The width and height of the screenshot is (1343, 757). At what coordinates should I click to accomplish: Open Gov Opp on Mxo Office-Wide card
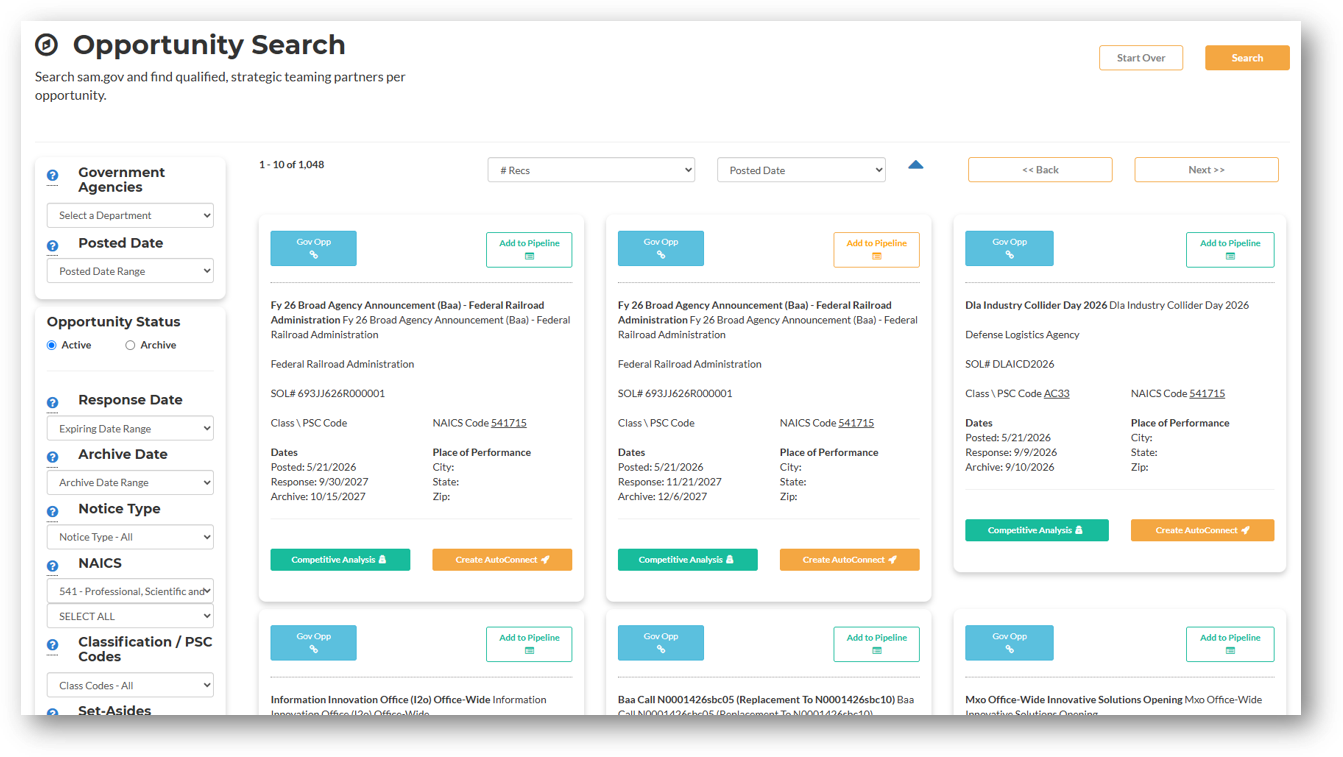pos(1009,643)
